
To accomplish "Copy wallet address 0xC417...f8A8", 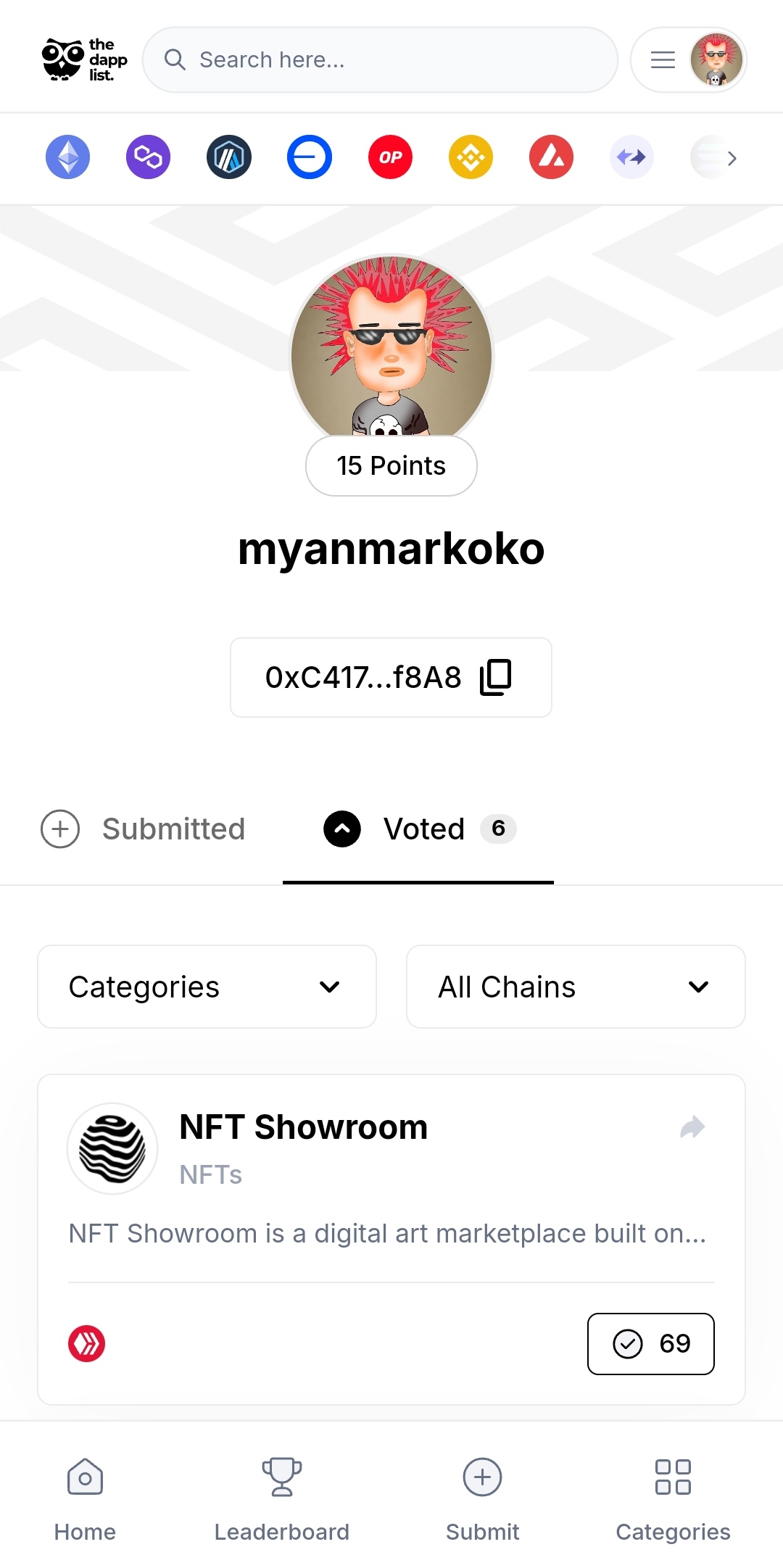I will click(x=496, y=677).
